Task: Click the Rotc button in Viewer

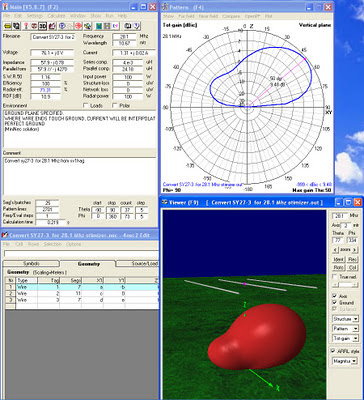Action: (339, 268)
